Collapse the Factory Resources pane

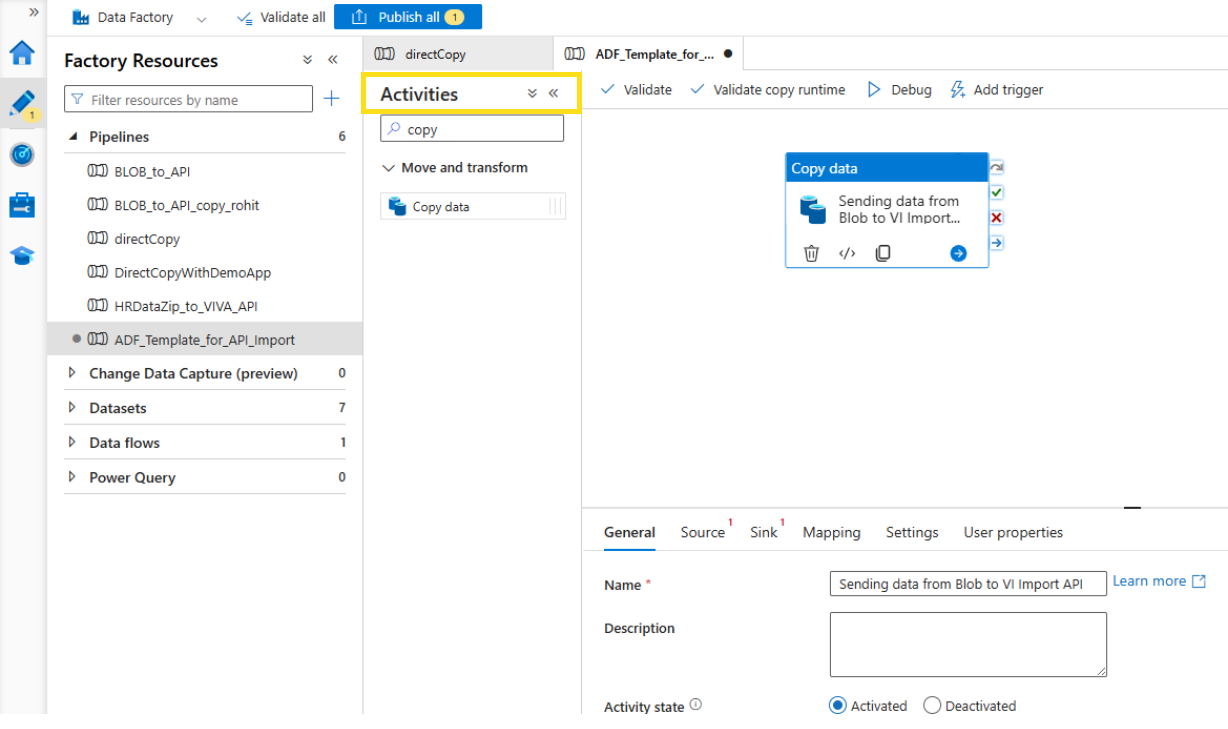333,60
